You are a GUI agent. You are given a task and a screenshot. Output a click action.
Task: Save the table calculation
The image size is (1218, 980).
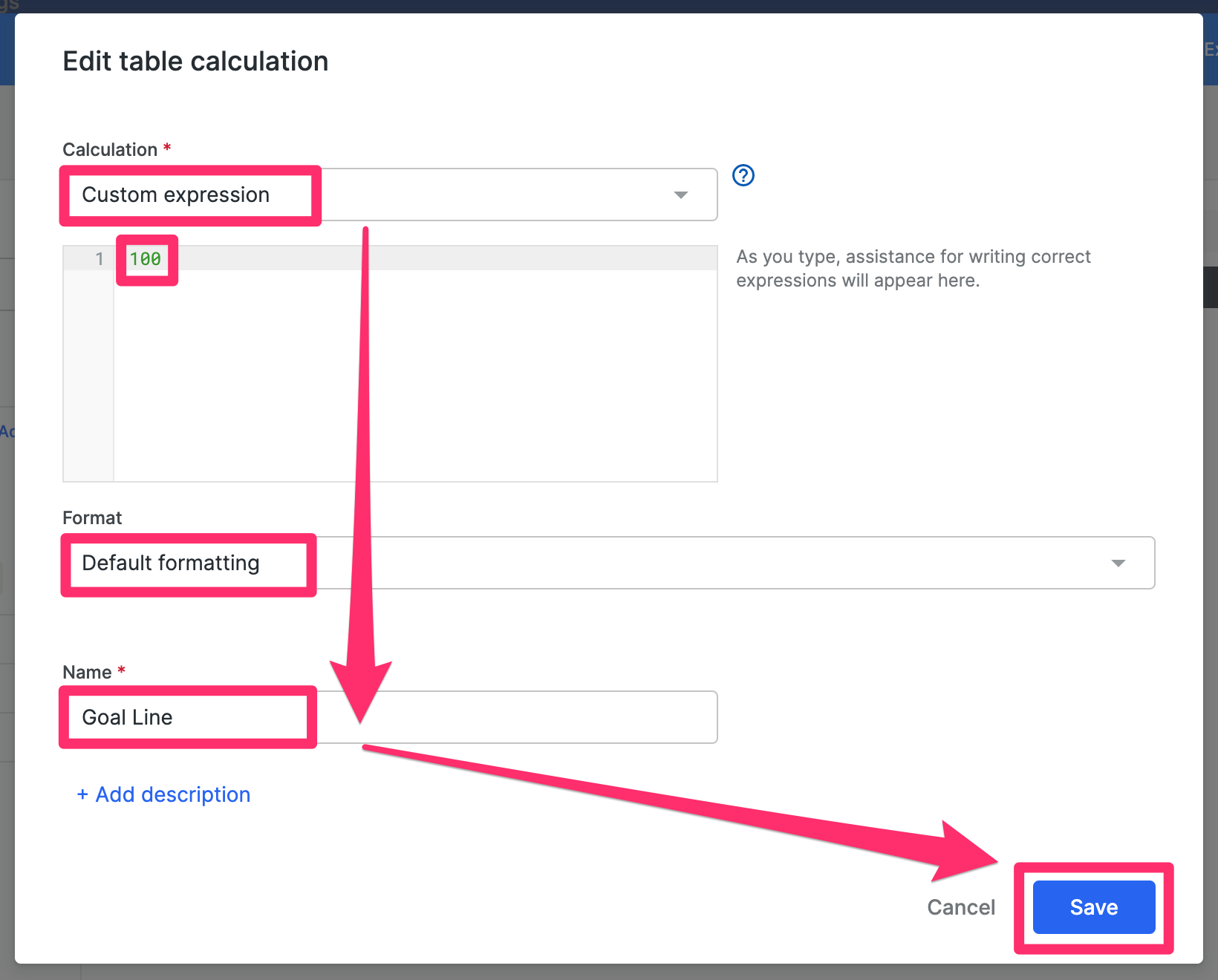(1093, 906)
